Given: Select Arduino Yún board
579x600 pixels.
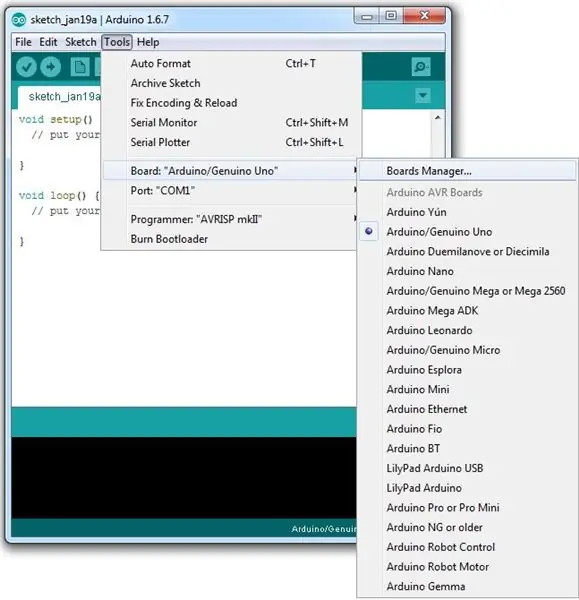Looking at the screenshot, I should [x=467, y=212].
